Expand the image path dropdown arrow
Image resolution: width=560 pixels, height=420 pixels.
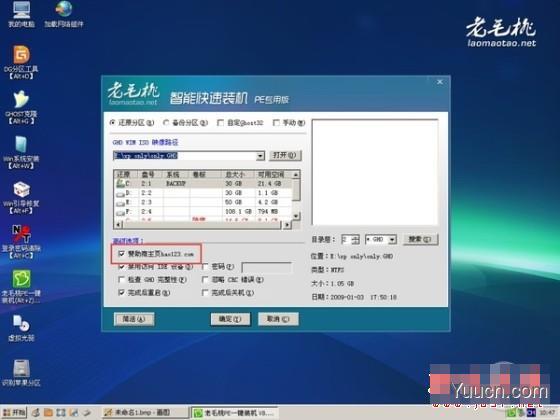[260, 156]
